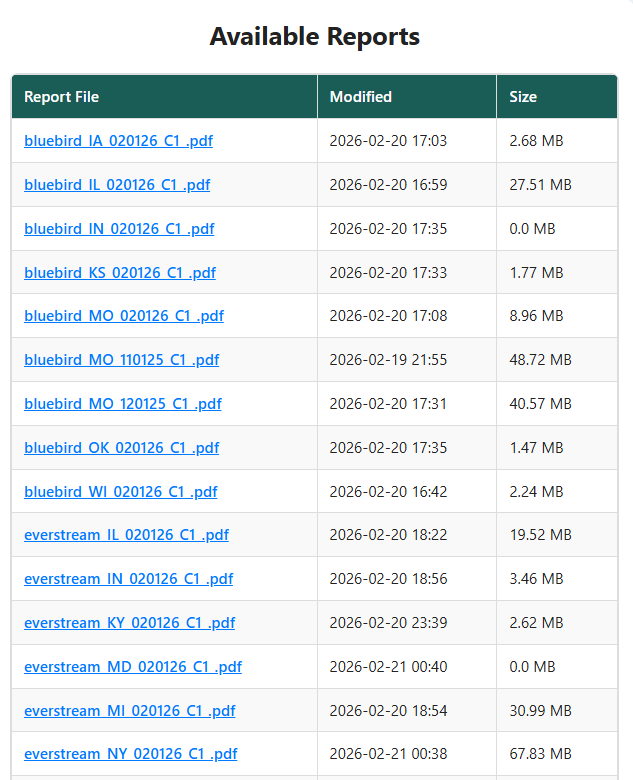Open bluebird_IA_020126_C1_.pdf report link
The width and height of the screenshot is (633, 780).
(118, 141)
